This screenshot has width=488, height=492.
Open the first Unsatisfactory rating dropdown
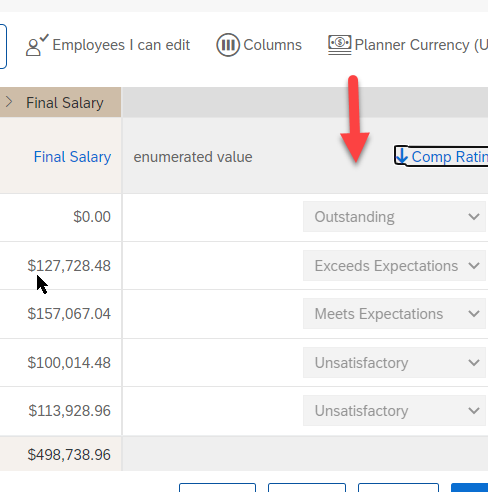click(x=394, y=362)
